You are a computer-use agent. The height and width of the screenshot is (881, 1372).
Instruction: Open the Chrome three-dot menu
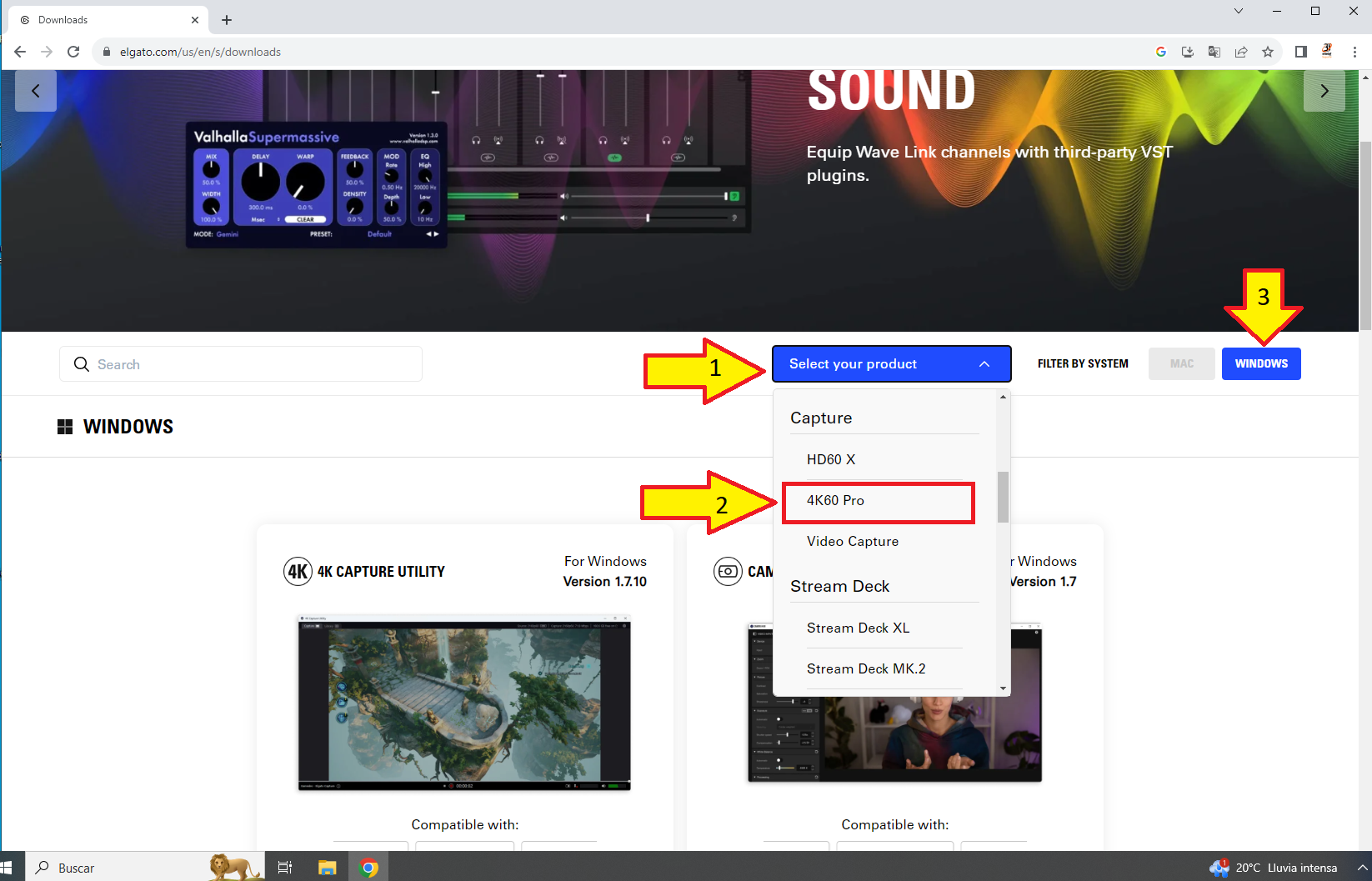click(x=1354, y=52)
